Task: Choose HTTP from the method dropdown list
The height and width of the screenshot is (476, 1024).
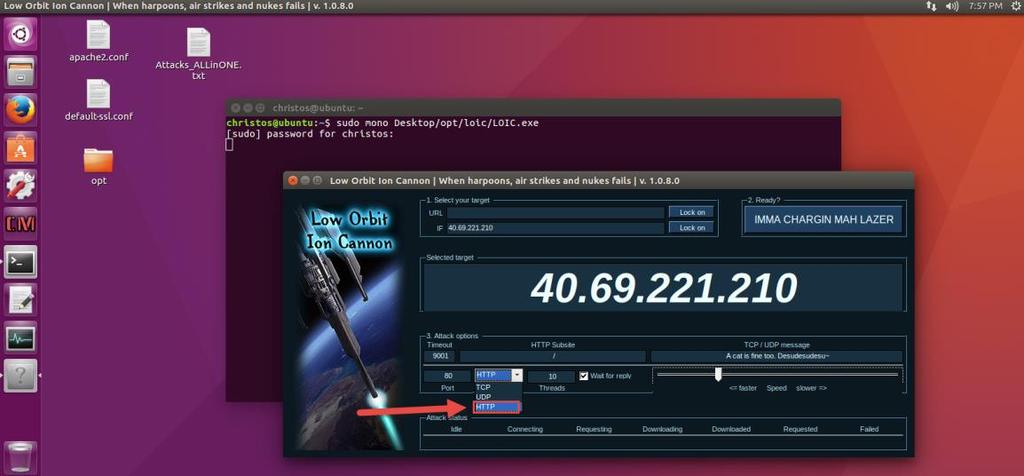Action: [498, 407]
